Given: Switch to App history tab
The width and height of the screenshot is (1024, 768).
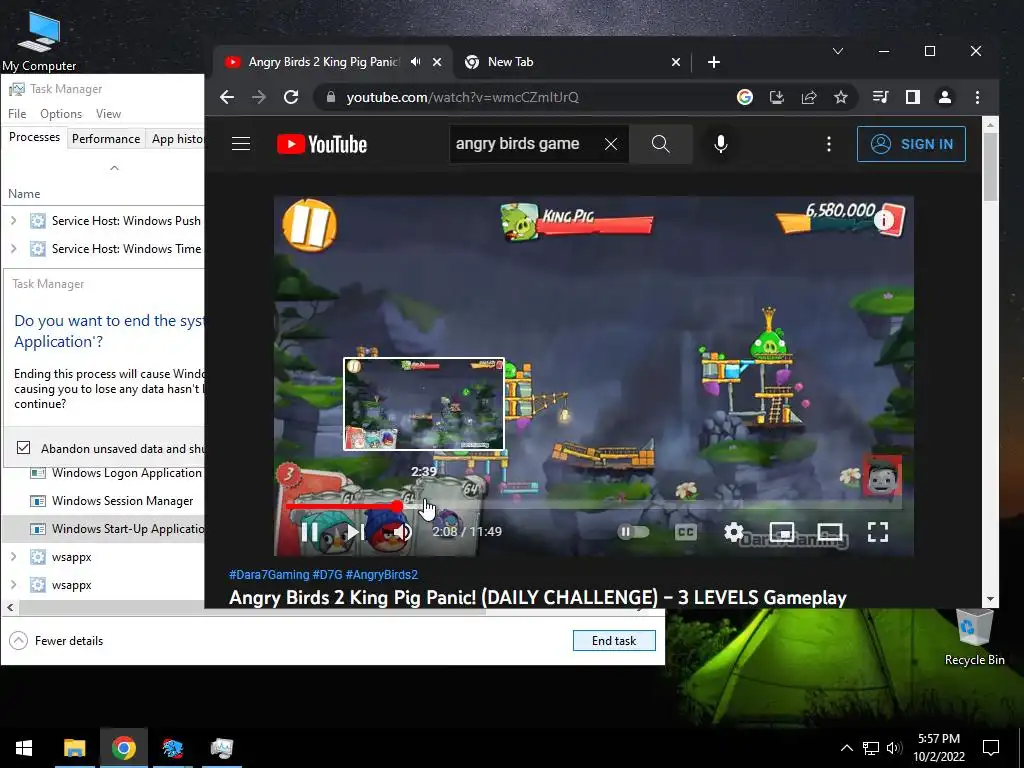Looking at the screenshot, I should pyautogui.click(x=176, y=138).
